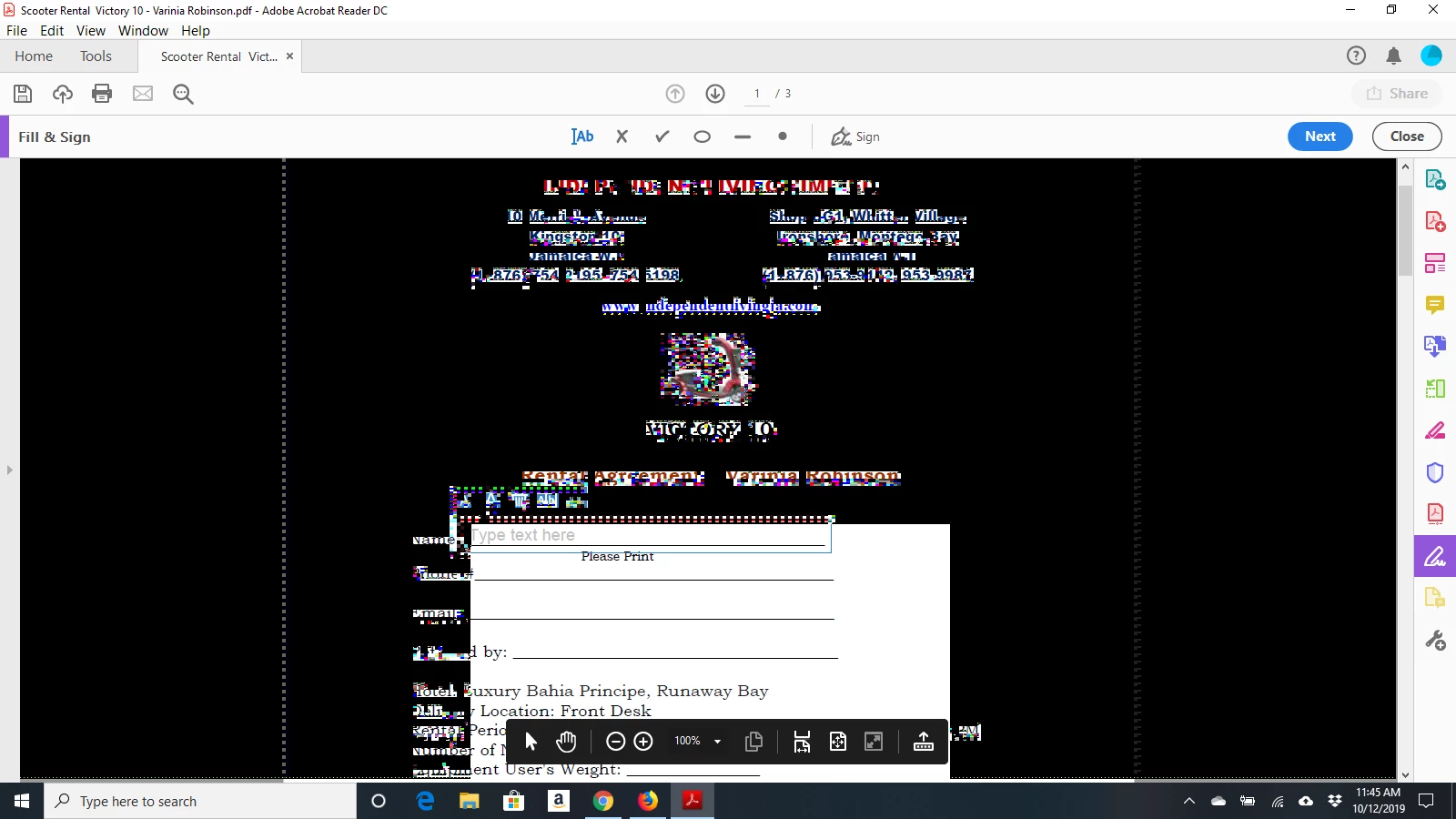
Task: Open the Edit PDF tool in sidebar
Action: [x=1435, y=263]
